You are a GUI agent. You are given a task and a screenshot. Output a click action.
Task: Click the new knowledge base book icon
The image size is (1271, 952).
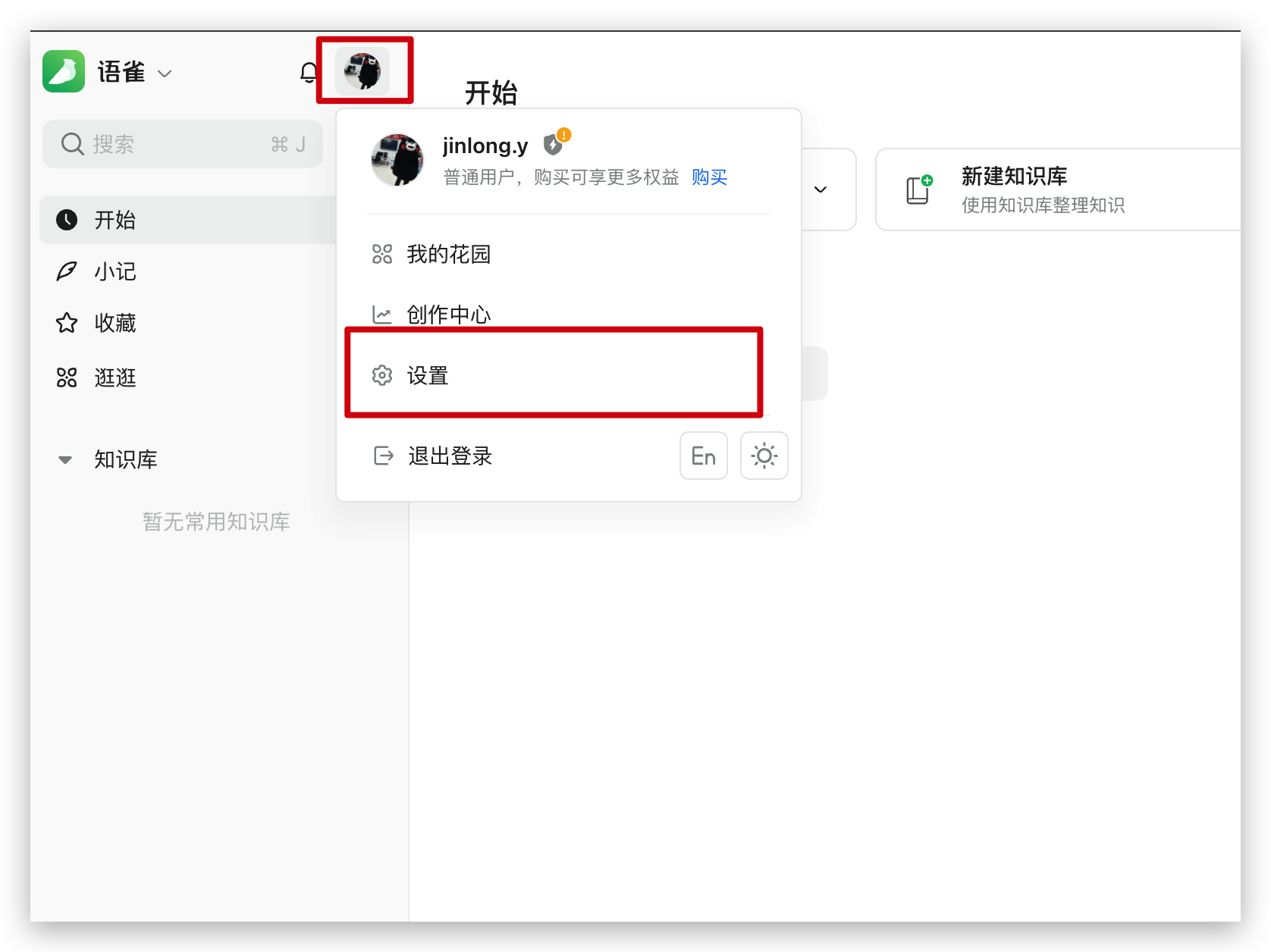pyautogui.click(x=918, y=189)
